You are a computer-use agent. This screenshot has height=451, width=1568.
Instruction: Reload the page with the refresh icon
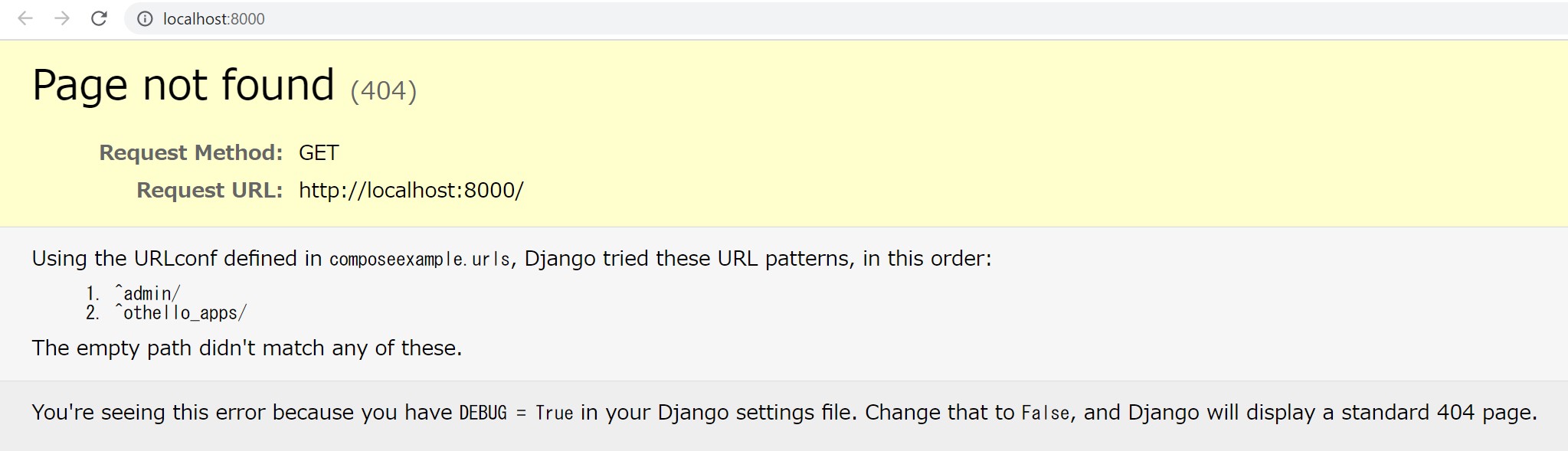[99, 18]
